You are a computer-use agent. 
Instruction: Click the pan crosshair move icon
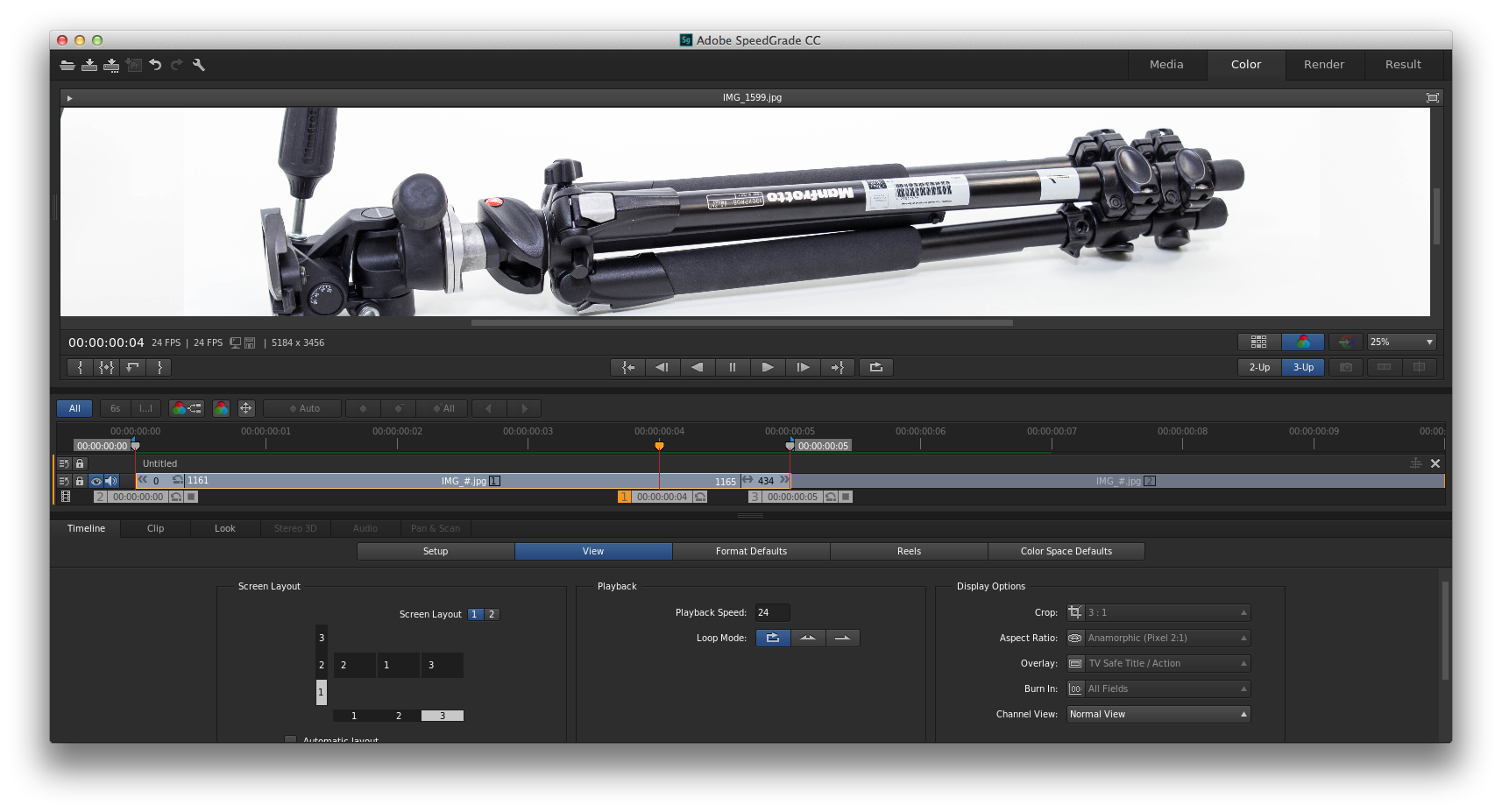pyautogui.click(x=246, y=408)
